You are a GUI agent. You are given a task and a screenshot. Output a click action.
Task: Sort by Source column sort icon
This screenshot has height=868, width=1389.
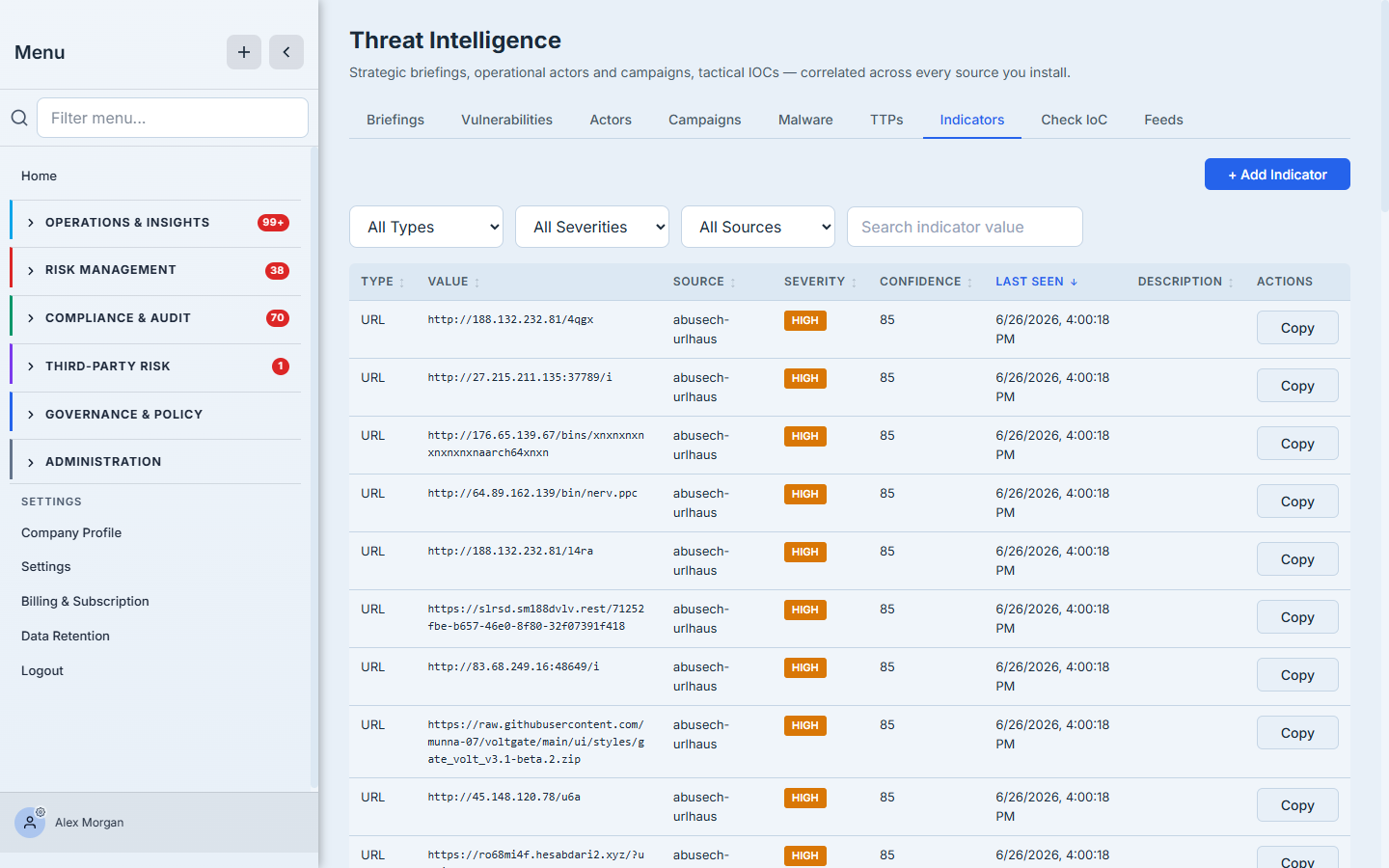tap(733, 283)
